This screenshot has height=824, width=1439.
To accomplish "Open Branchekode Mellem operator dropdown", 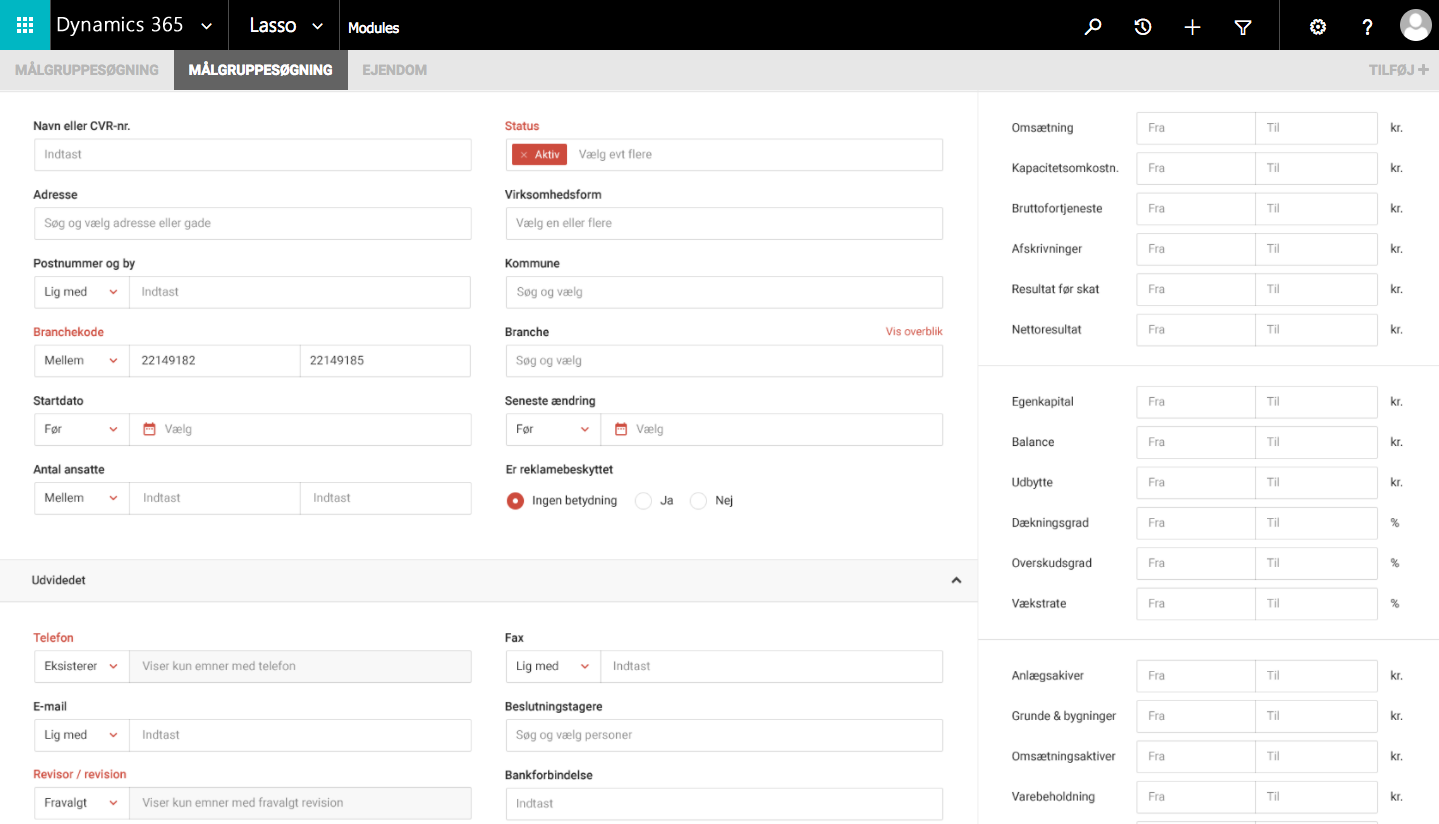I will [81, 361].
